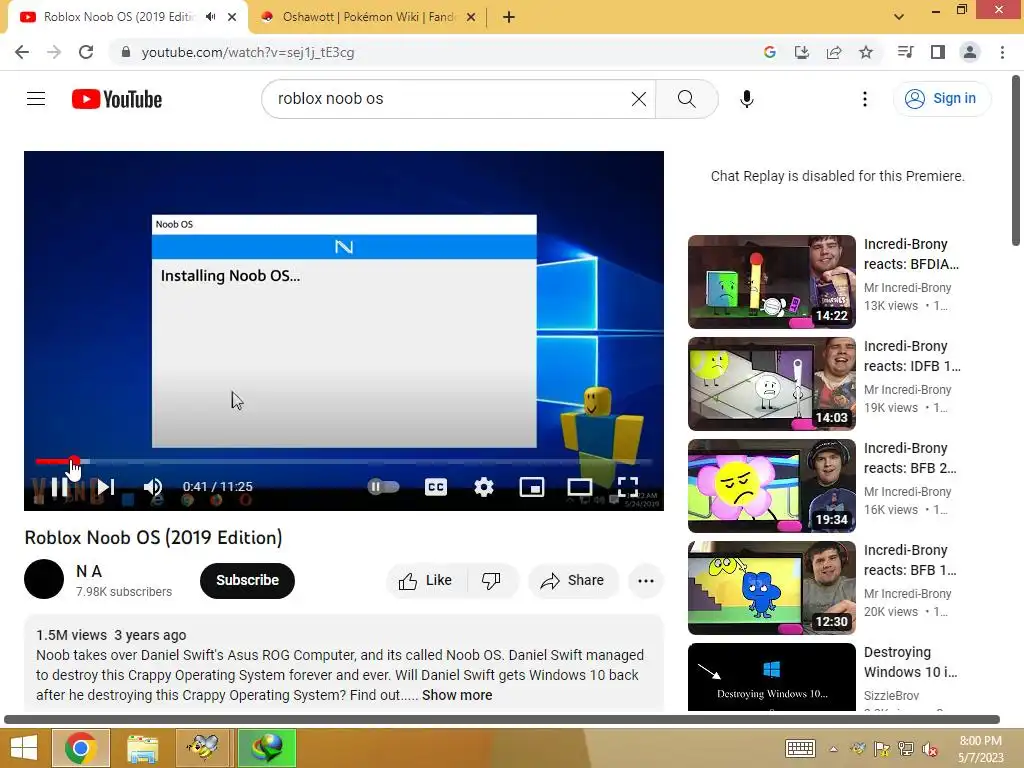Mute the Roblox Noob OS tab audio
The image size is (1024, 768).
(210, 17)
